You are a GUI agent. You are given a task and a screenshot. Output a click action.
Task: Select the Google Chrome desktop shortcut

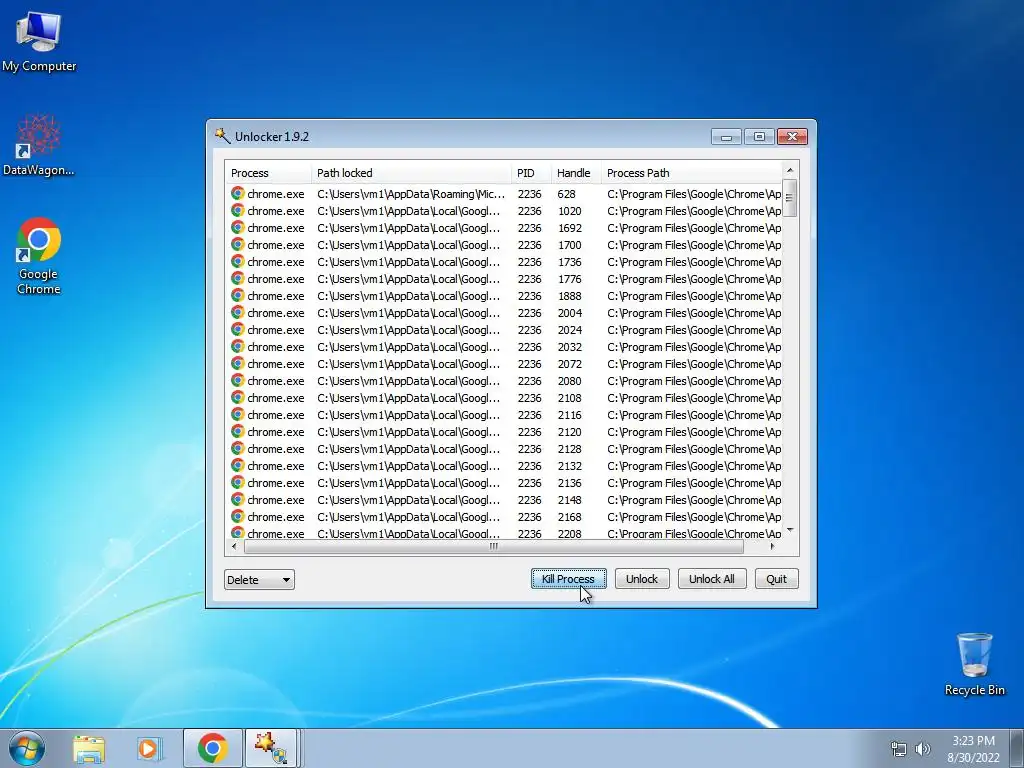pos(39,257)
